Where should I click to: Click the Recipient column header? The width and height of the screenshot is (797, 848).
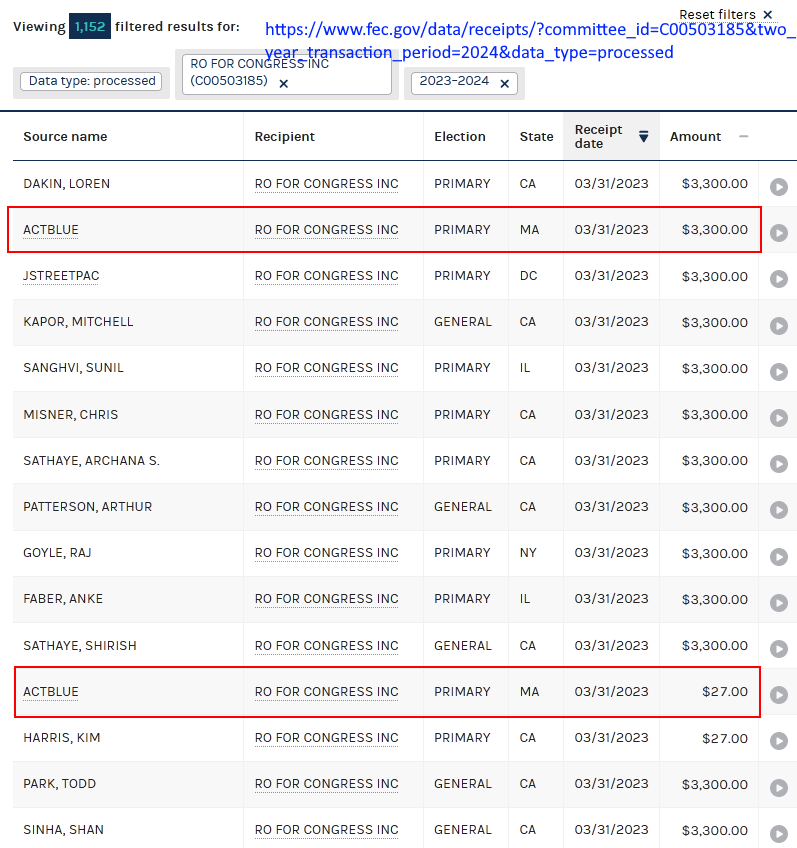[x=284, y=137]
